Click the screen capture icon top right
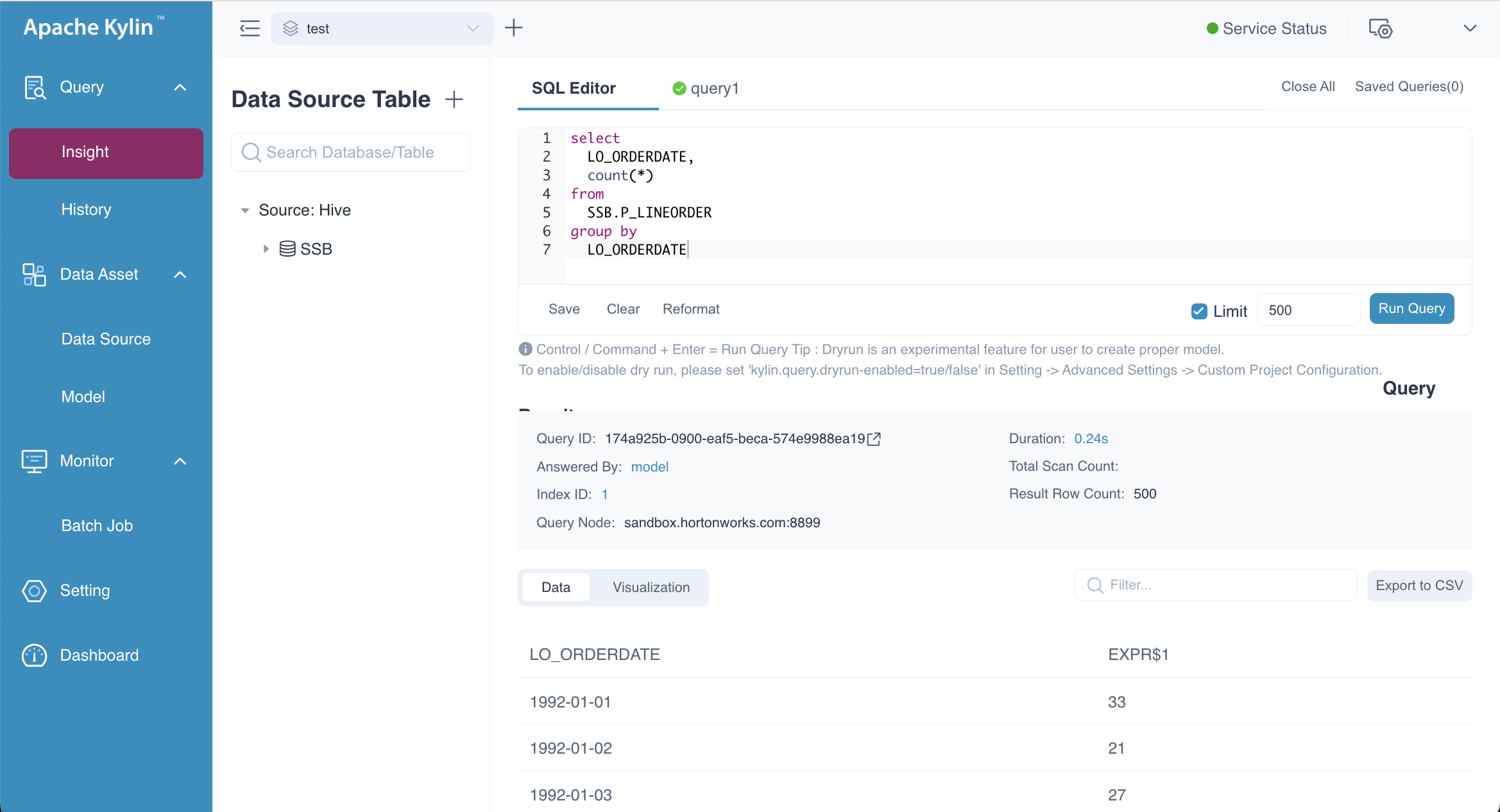Viewport: 1500px width, 812px height. coord(1379,28)
